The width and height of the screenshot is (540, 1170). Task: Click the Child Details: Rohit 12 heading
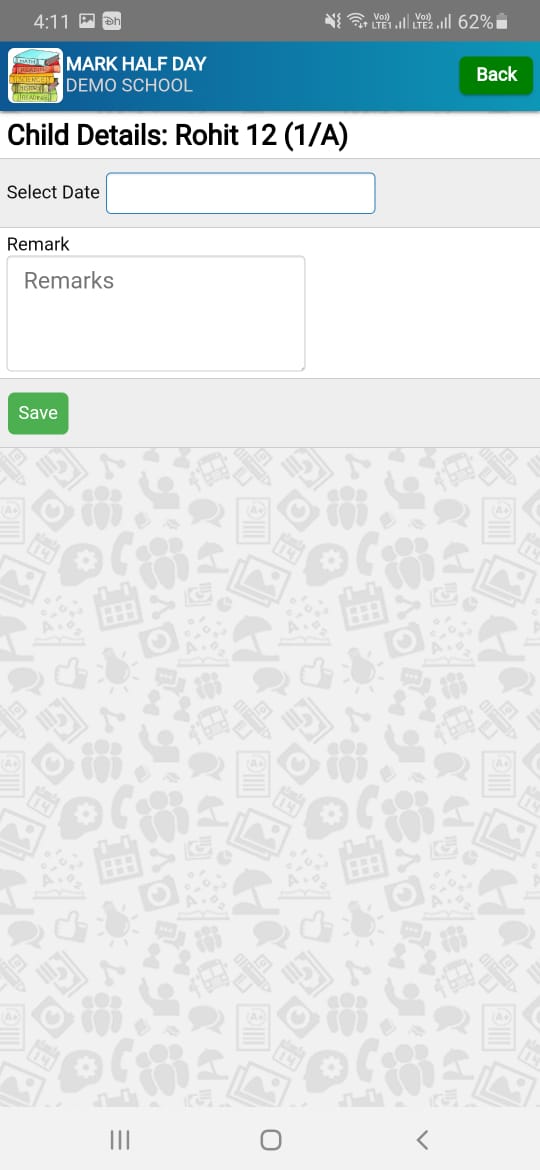pyautogui.click(x=178, y=137)
